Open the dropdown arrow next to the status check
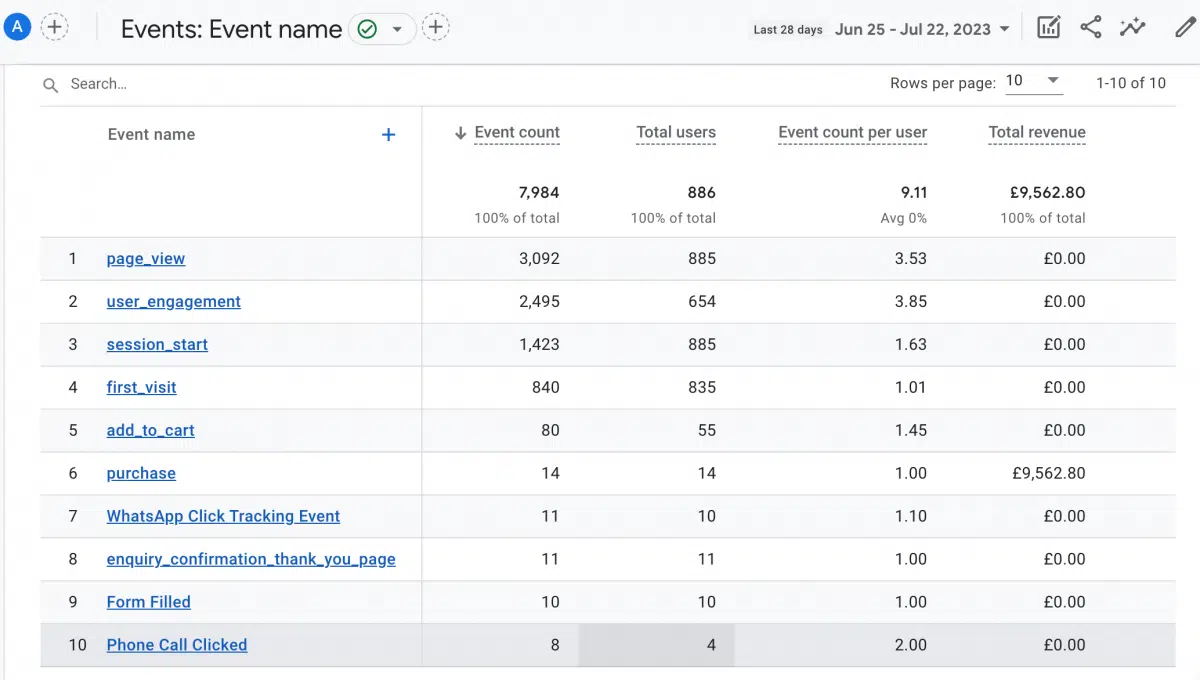The height and width of the screenshot is (680, 1200). [397, 29]
